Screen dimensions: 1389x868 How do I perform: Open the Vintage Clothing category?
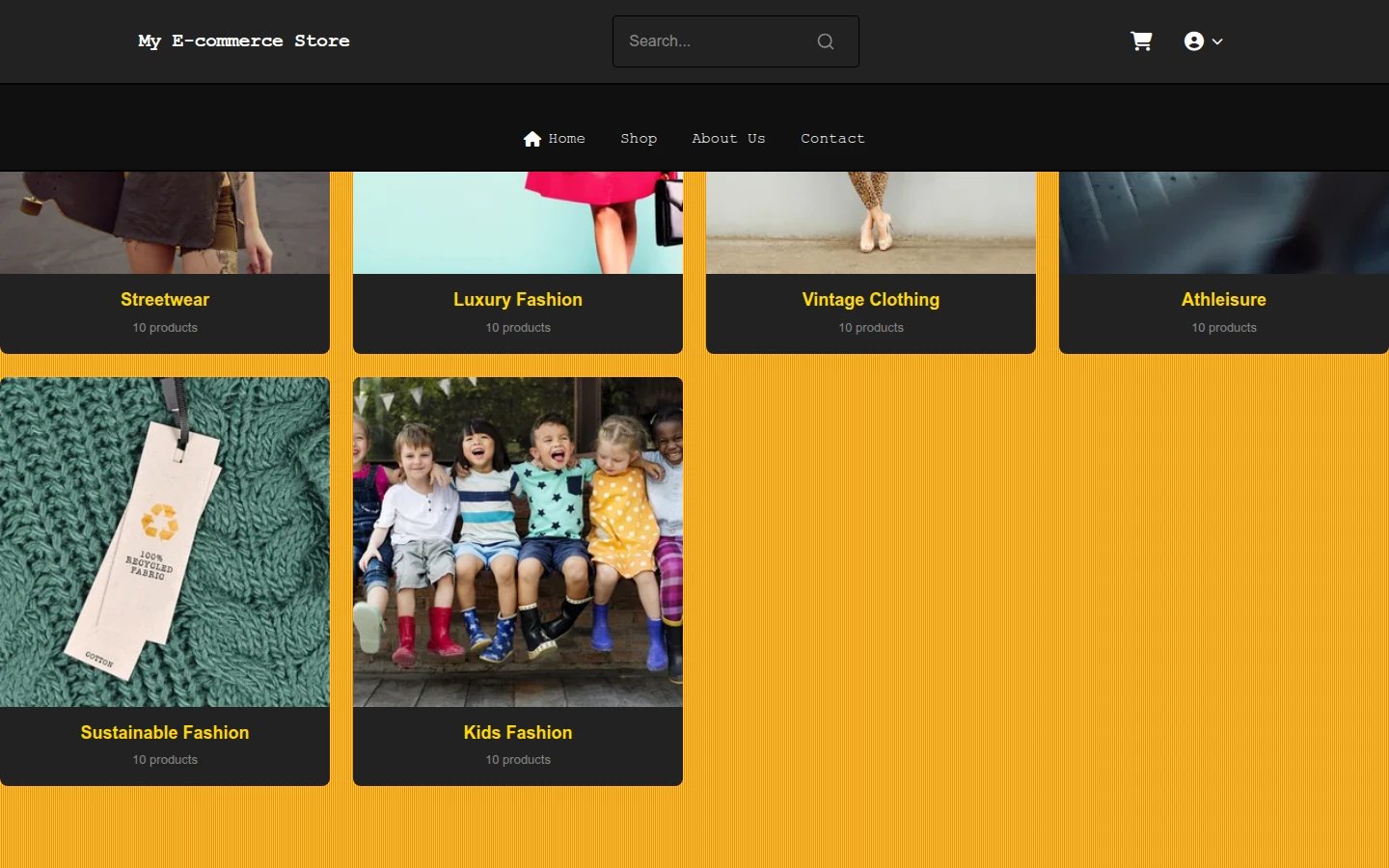[x=871, y=300]
